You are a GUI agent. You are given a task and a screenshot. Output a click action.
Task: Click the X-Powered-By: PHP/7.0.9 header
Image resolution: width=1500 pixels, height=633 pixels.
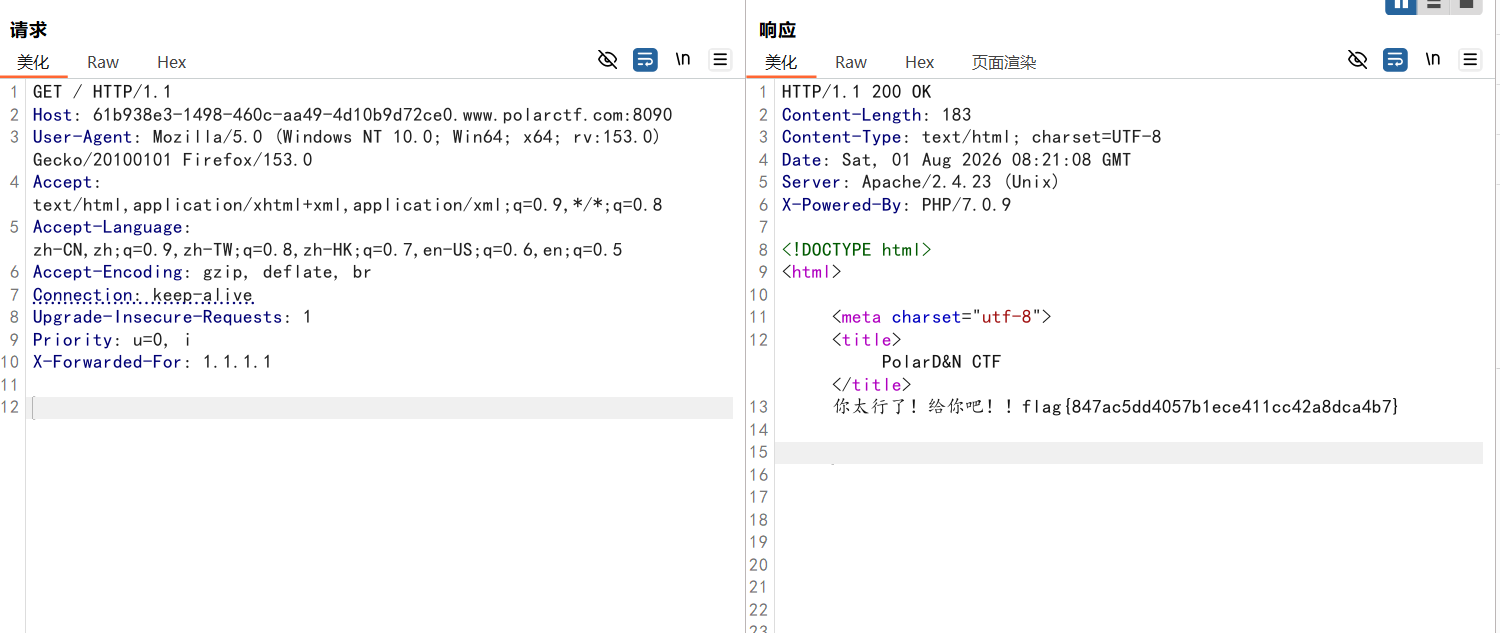coord(897,205)
